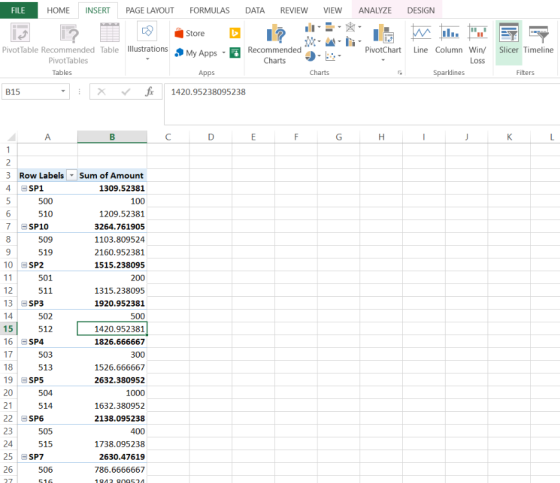This screenshot has height=483, width=560.
Task: Insert a line chart from the Charts group
Action: point(312,42)
